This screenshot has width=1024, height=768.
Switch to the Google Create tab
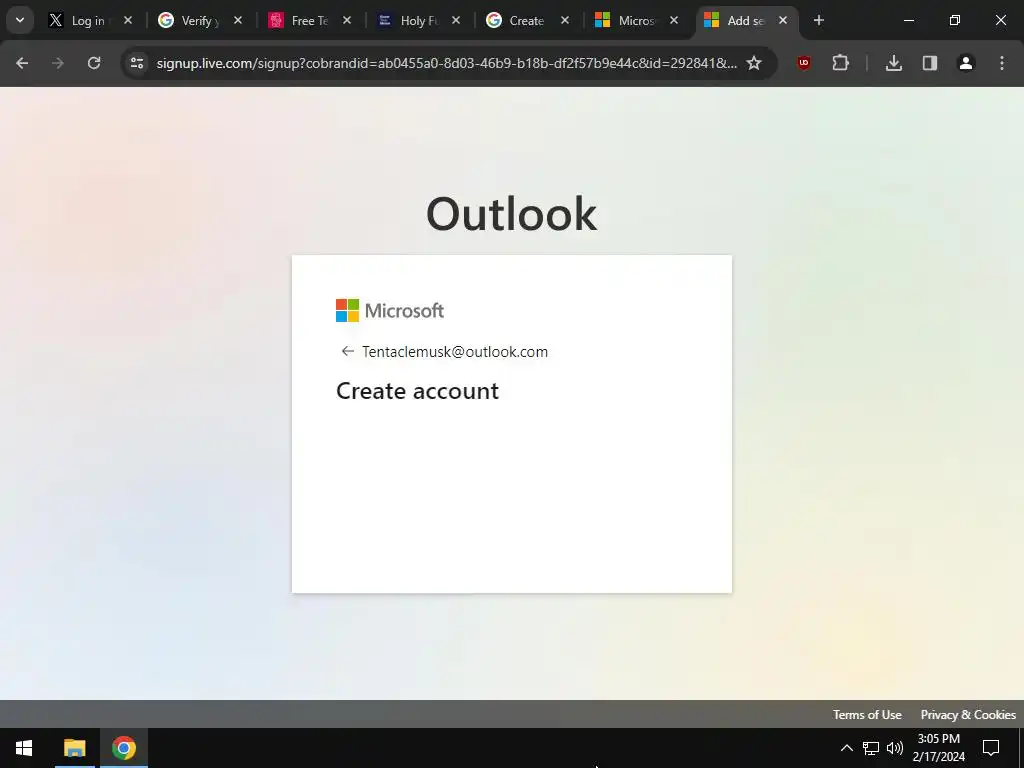516,21
